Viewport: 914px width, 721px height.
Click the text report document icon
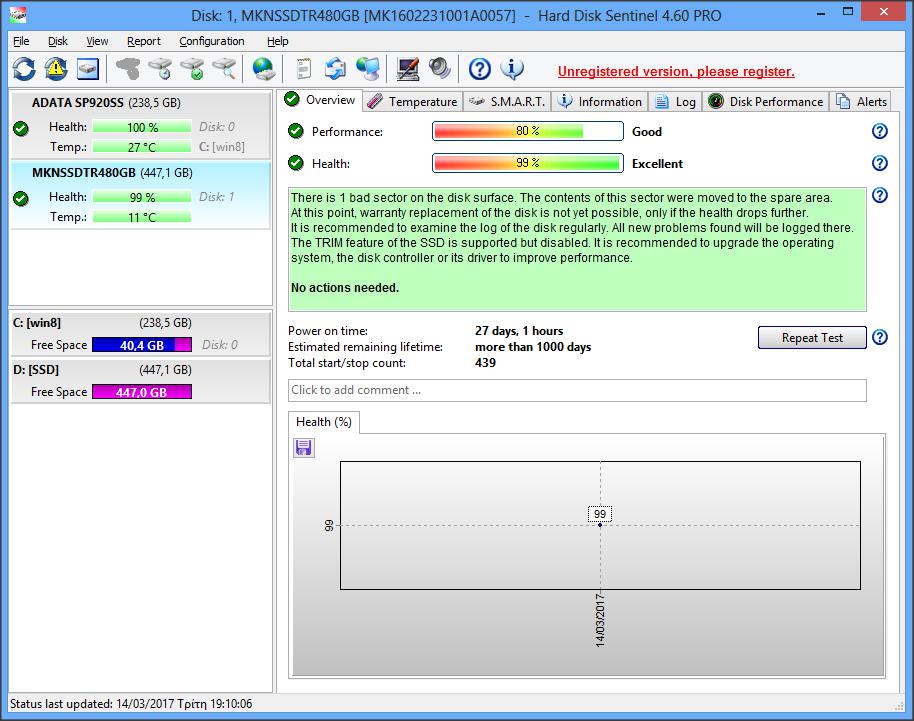303,69
